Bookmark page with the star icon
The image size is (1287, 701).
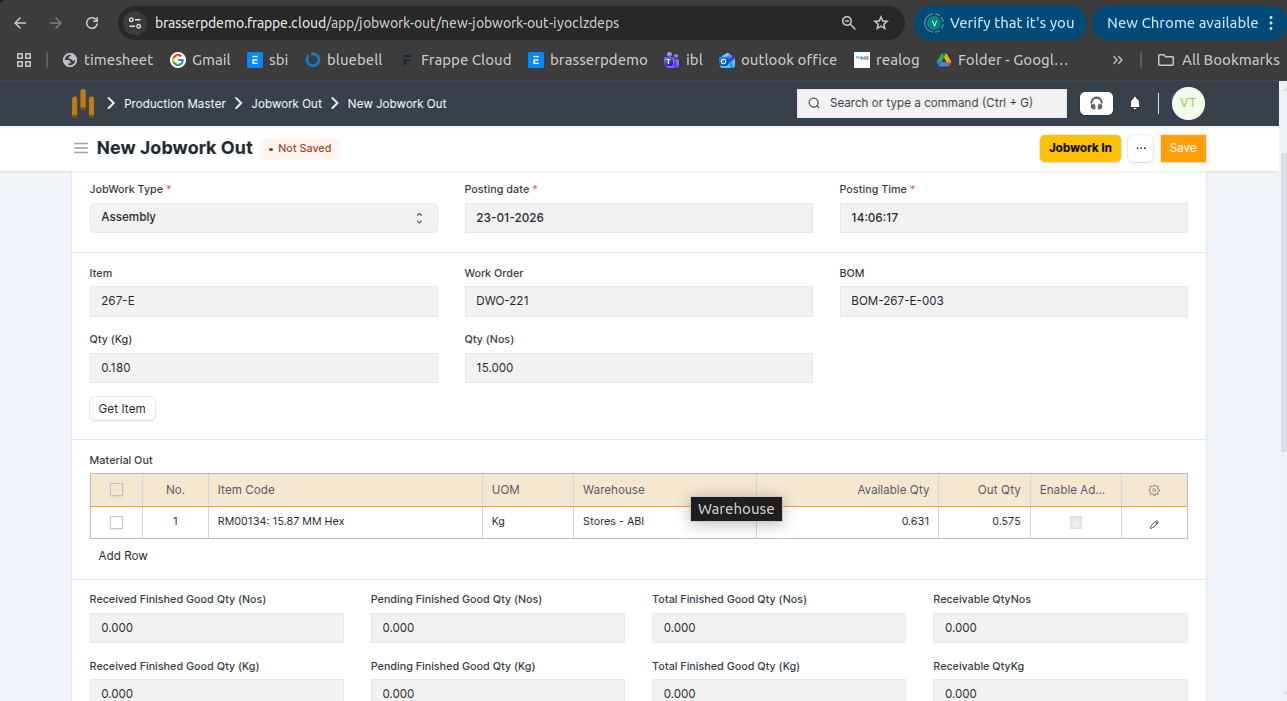(881, 22)
